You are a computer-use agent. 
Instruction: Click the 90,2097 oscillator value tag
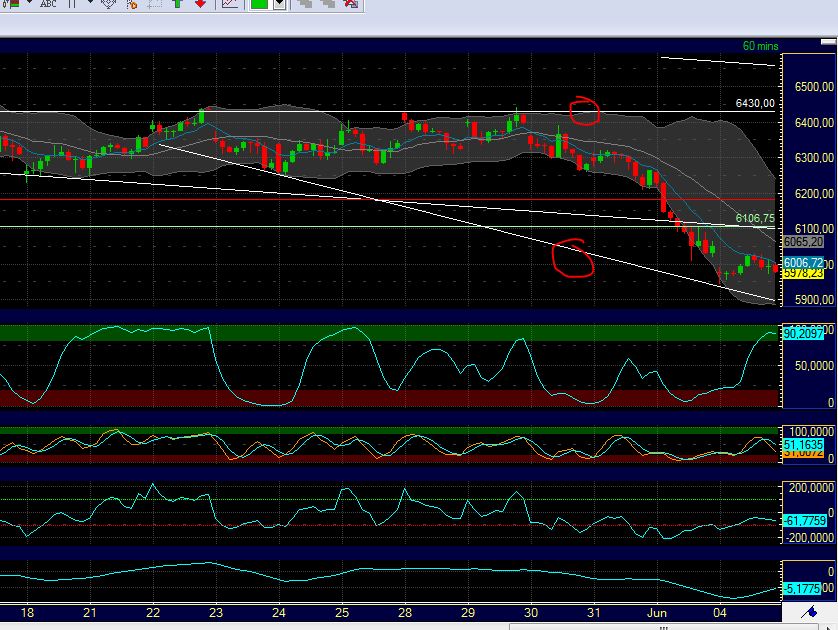click(x=803, y=334)
